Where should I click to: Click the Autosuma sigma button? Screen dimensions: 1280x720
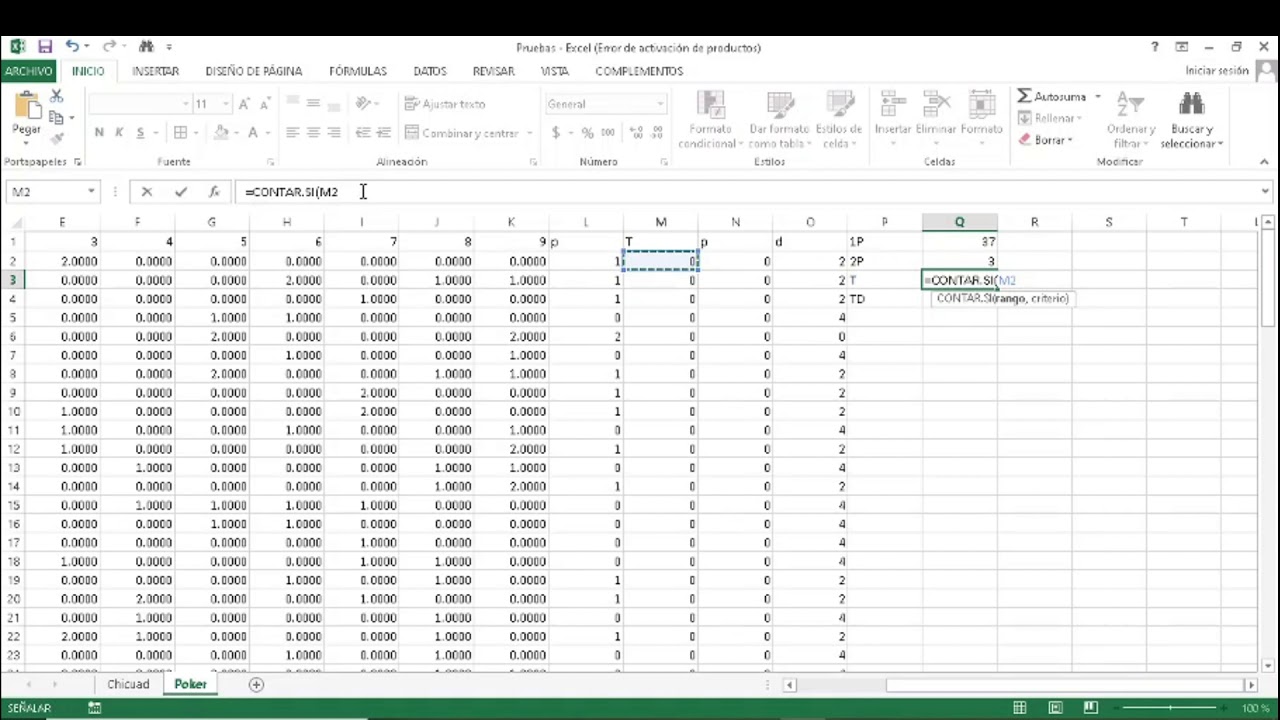point(1052,97)
